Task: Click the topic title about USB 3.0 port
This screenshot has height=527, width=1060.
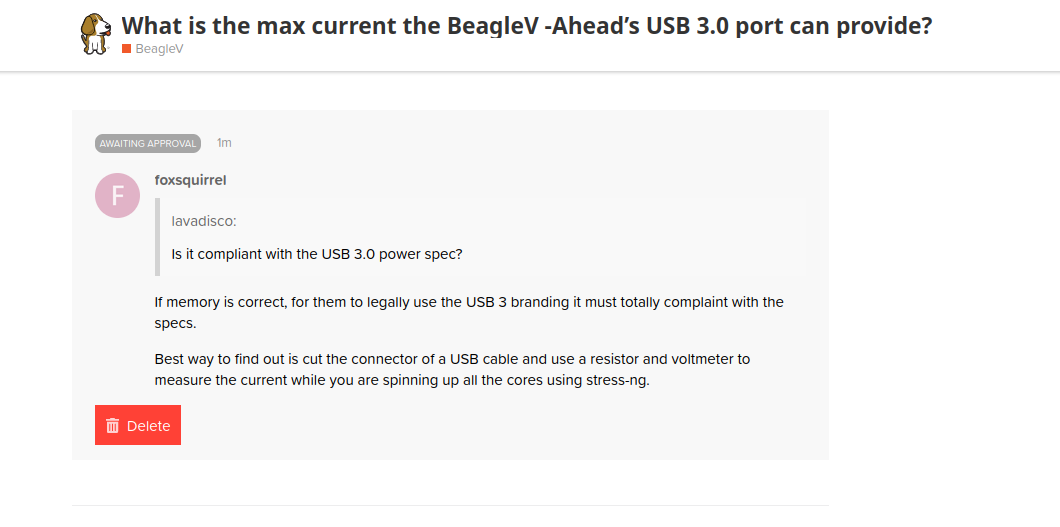Action: pos(527,26)
